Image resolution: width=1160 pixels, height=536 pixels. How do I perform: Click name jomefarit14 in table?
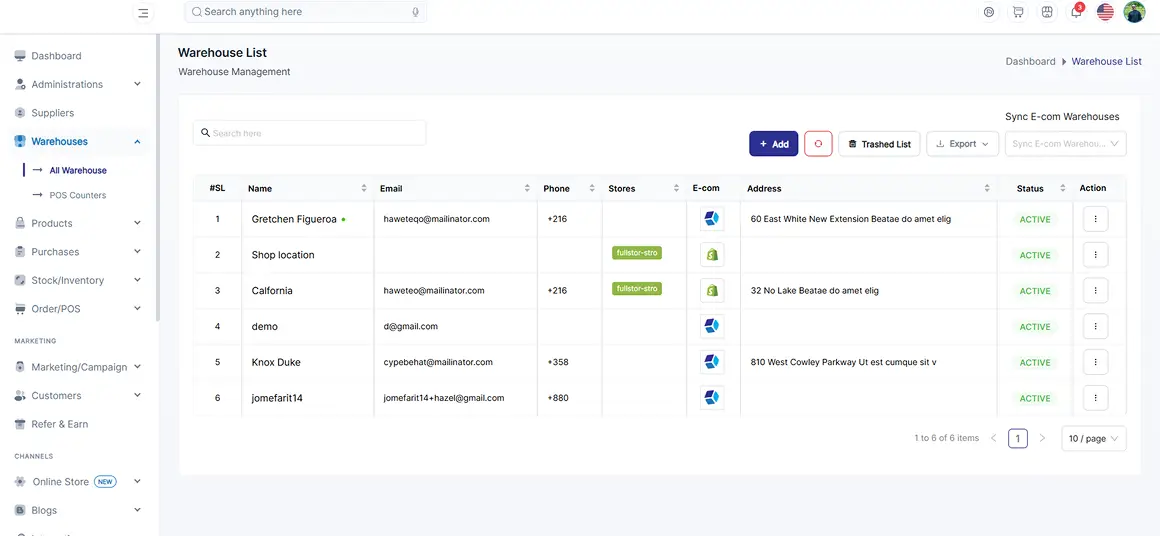277,398
